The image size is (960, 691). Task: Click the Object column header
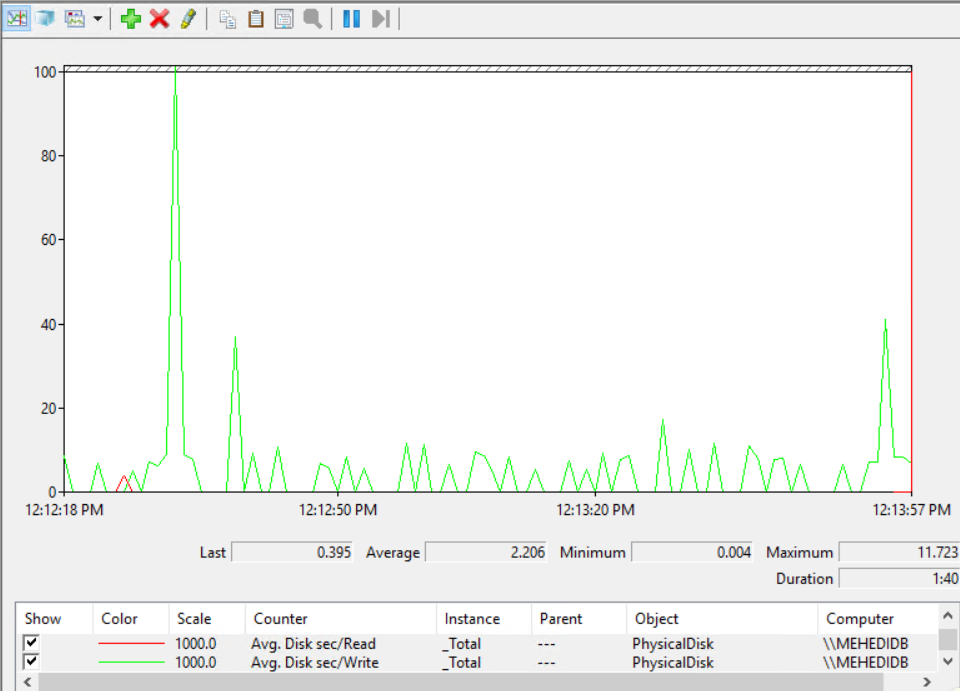(x=656, y=619)
